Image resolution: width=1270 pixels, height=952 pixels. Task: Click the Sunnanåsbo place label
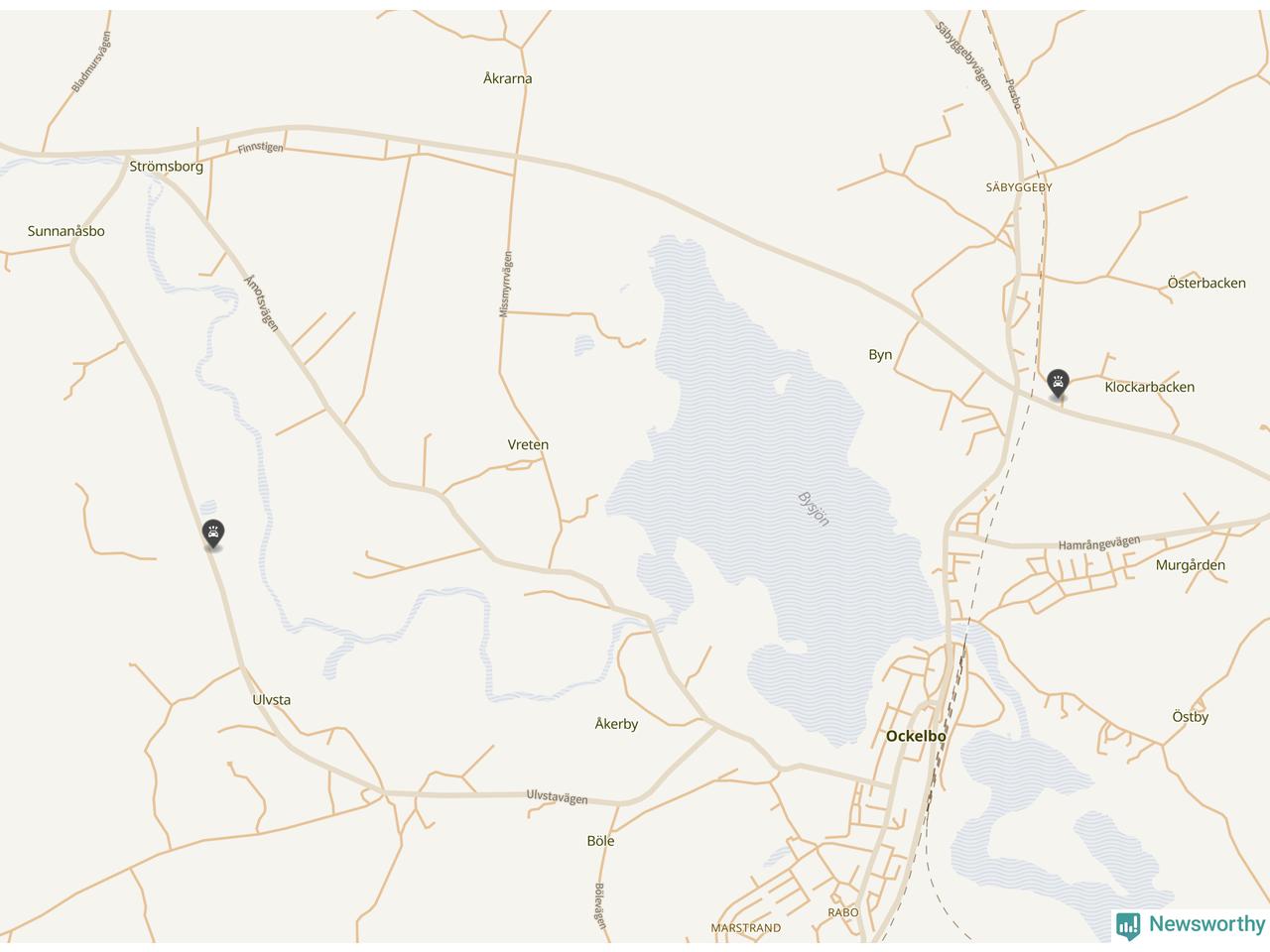coord(65,231)
